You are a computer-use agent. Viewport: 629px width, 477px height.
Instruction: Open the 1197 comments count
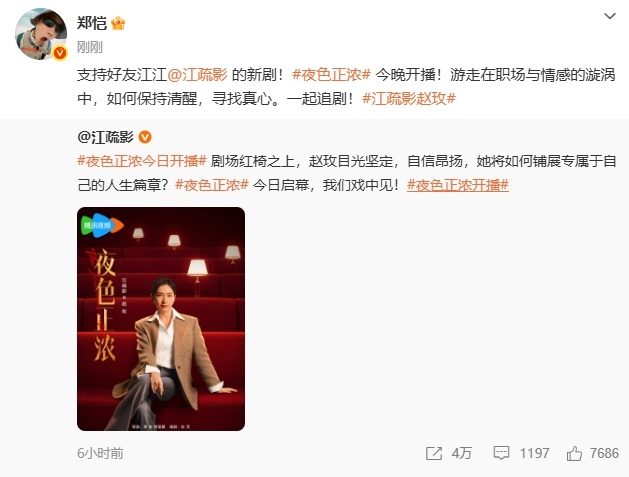click(x=534, y=453)
